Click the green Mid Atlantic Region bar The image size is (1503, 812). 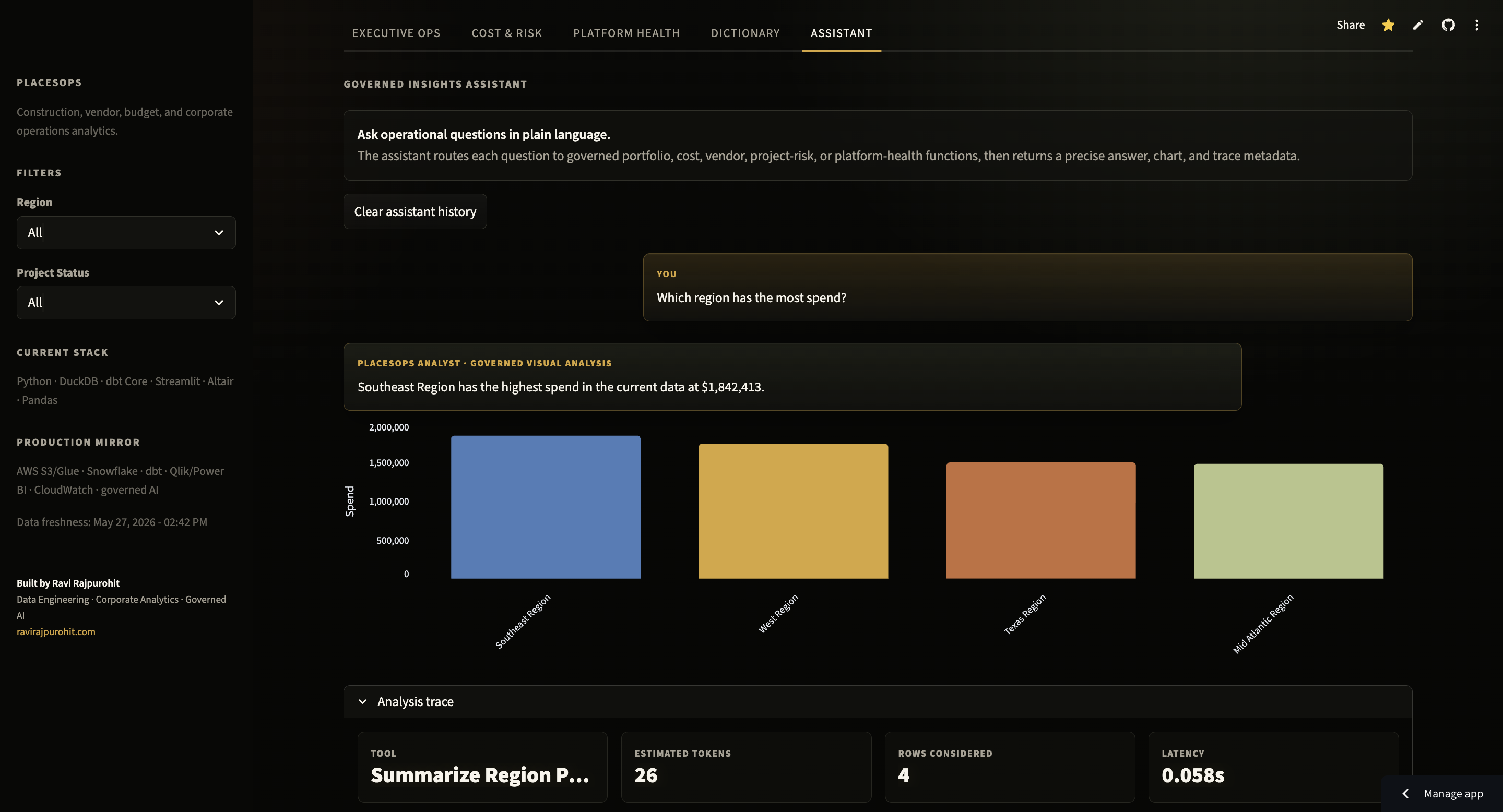pyautogui.click(x=1288, y=521)
